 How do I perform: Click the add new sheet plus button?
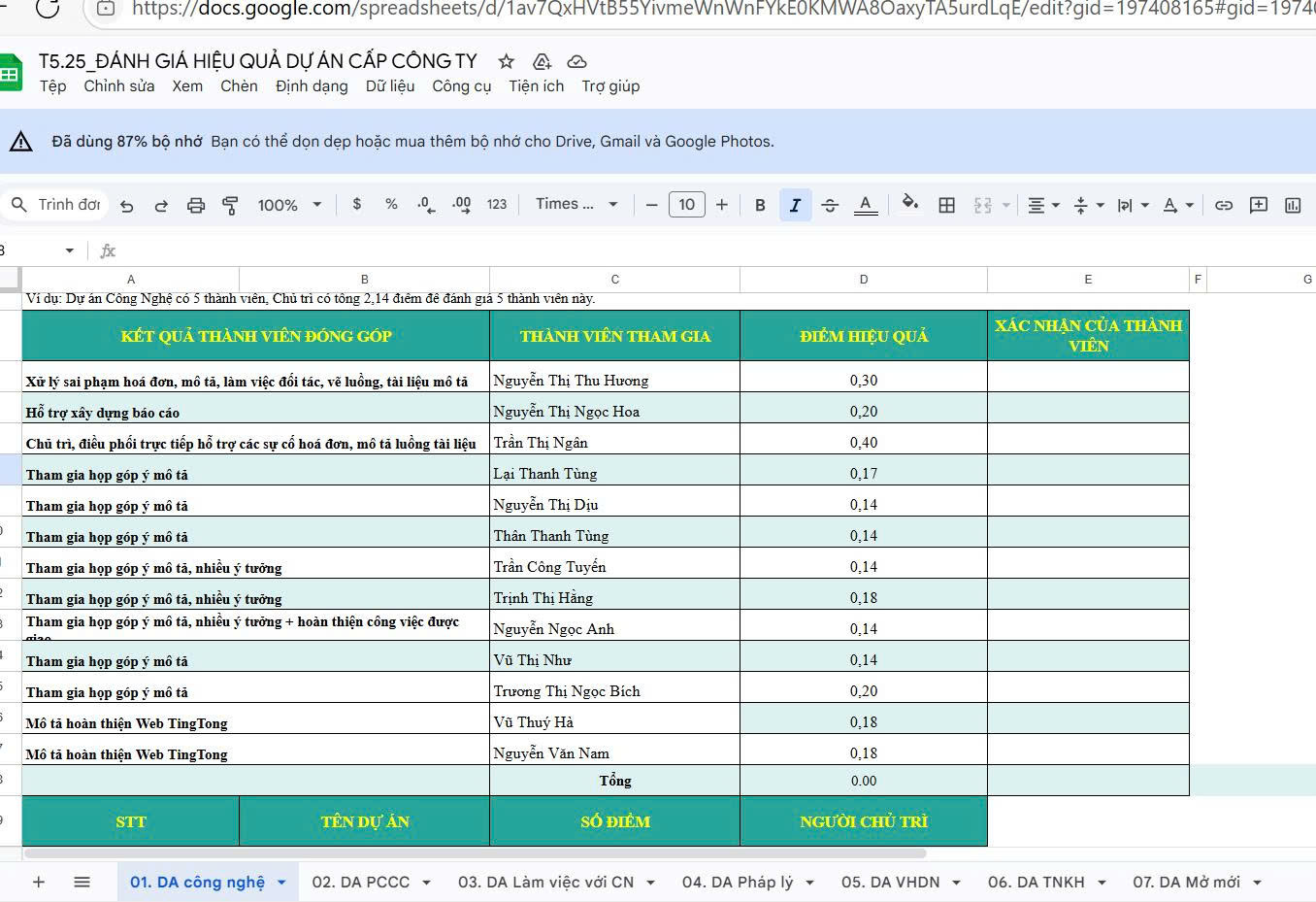[x=39, y=882]
